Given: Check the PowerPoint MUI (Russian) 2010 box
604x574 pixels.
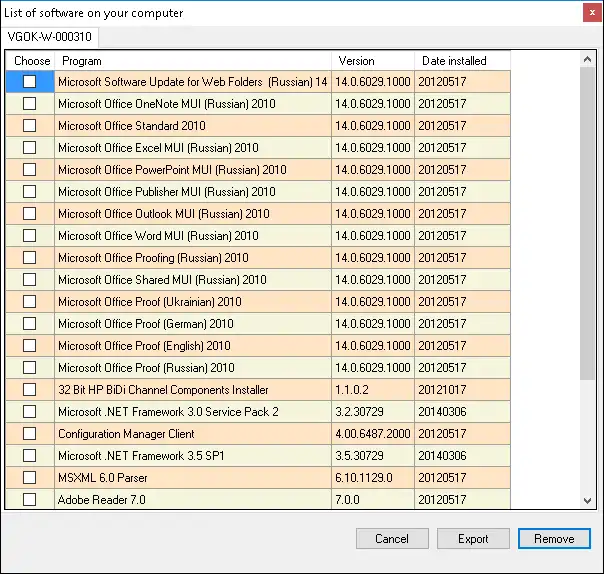Looking at the screenshot, I should coord(30,170).
